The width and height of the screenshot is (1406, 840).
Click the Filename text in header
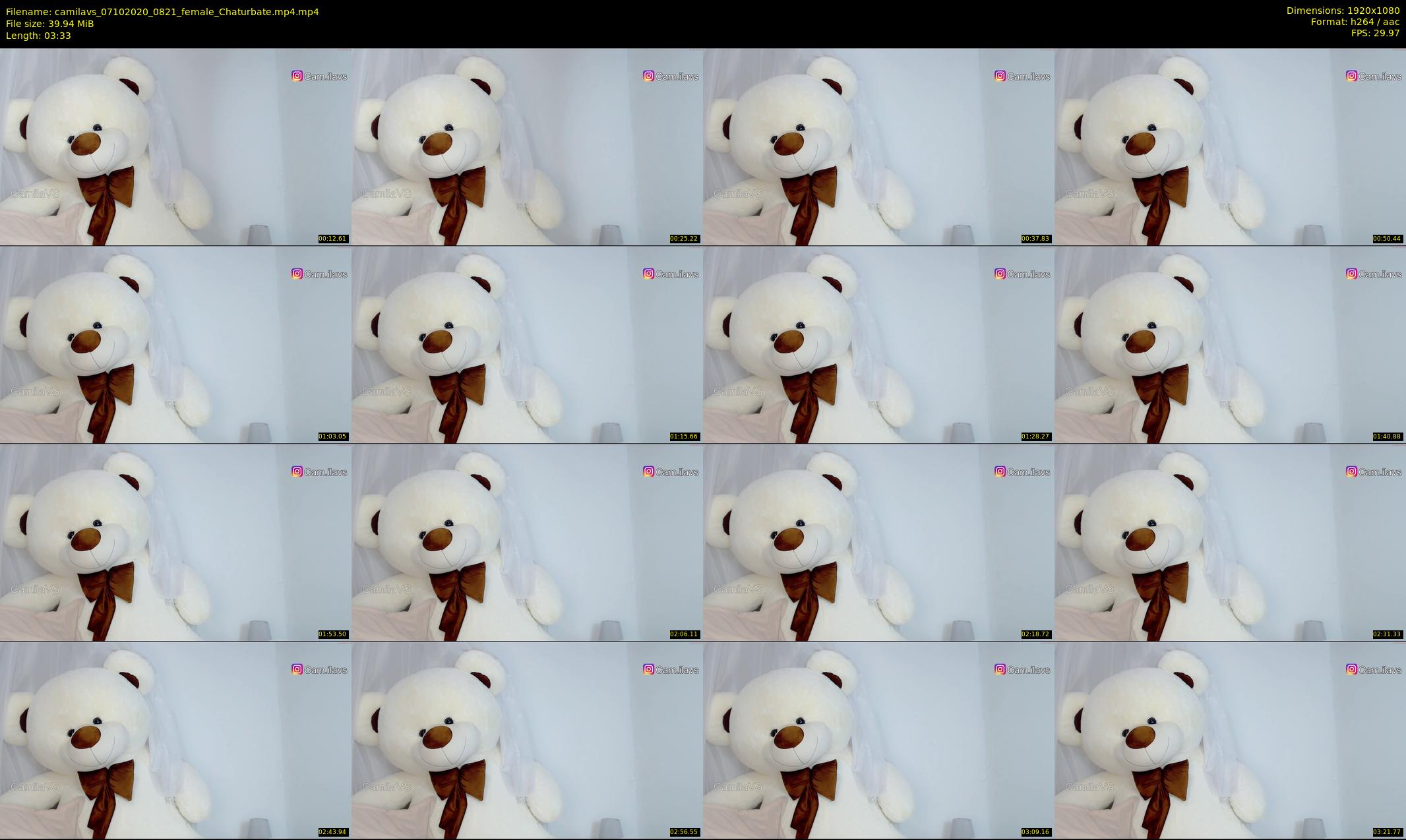tap(162, 12)
